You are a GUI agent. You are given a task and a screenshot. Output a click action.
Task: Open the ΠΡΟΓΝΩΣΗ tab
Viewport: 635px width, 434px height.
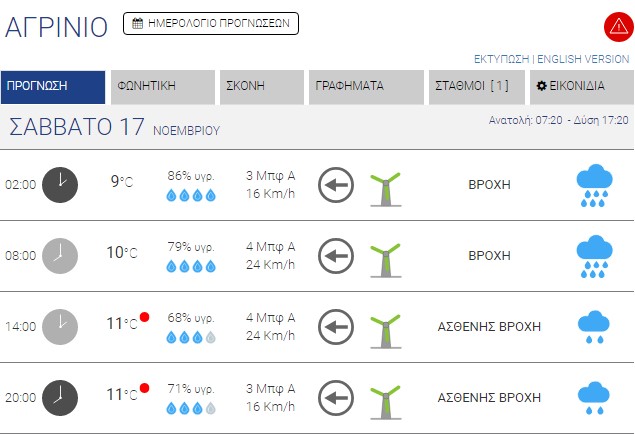pyautogui.click(x=53, y=86)
